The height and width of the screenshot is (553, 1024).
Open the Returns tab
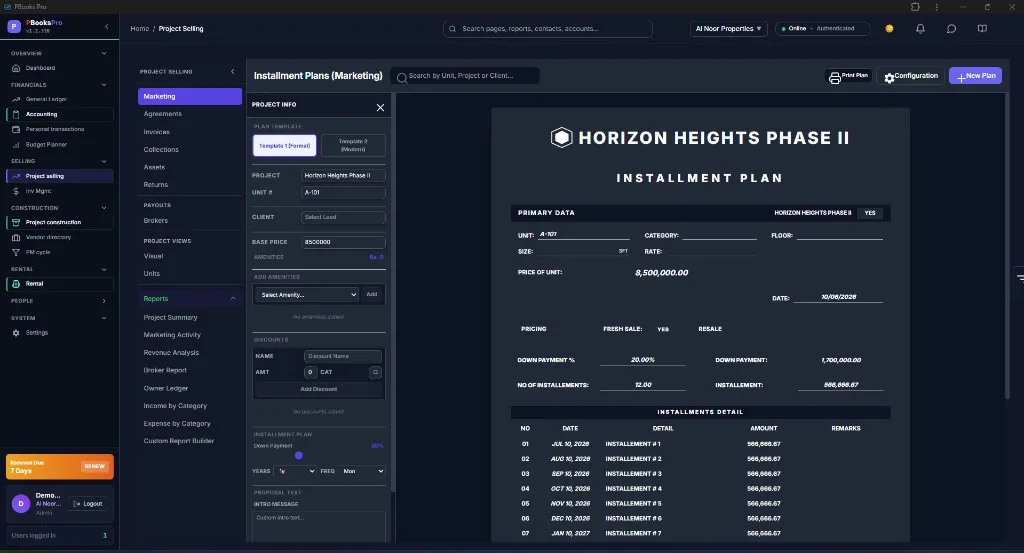(189, 185)
